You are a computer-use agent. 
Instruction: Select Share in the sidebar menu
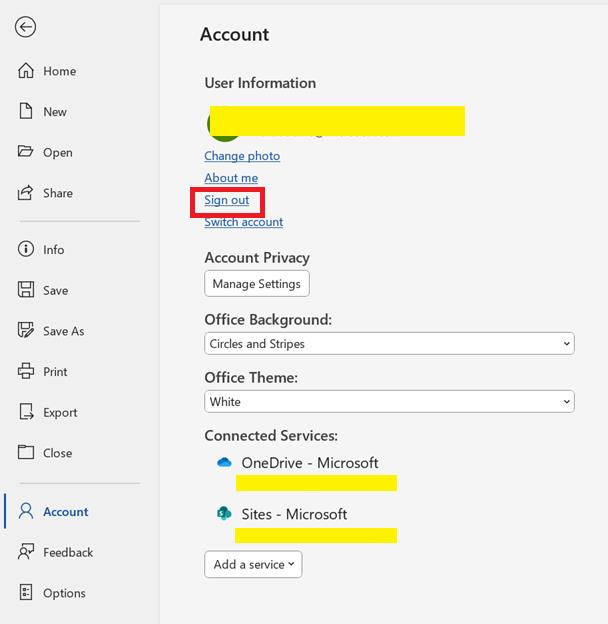[58, 193]
